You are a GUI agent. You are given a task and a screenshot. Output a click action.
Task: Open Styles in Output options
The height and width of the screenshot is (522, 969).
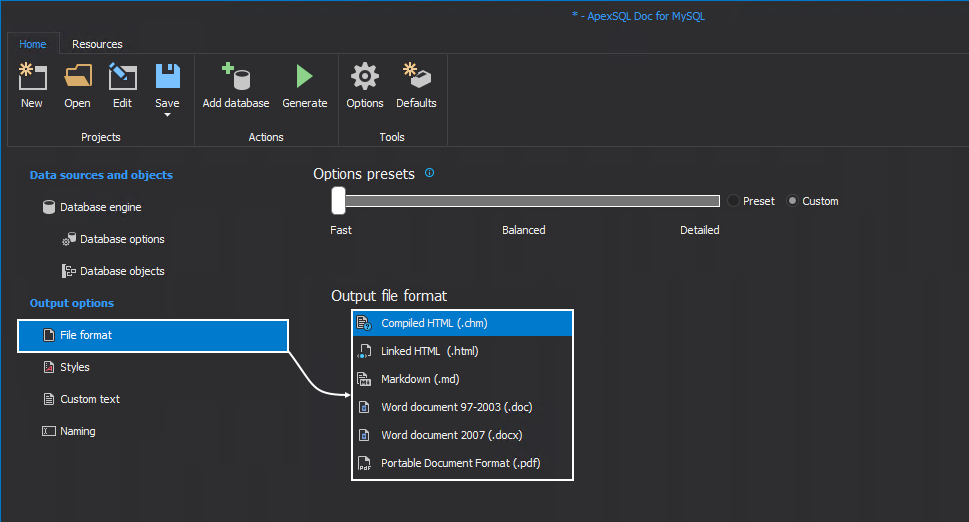point(74,367)
